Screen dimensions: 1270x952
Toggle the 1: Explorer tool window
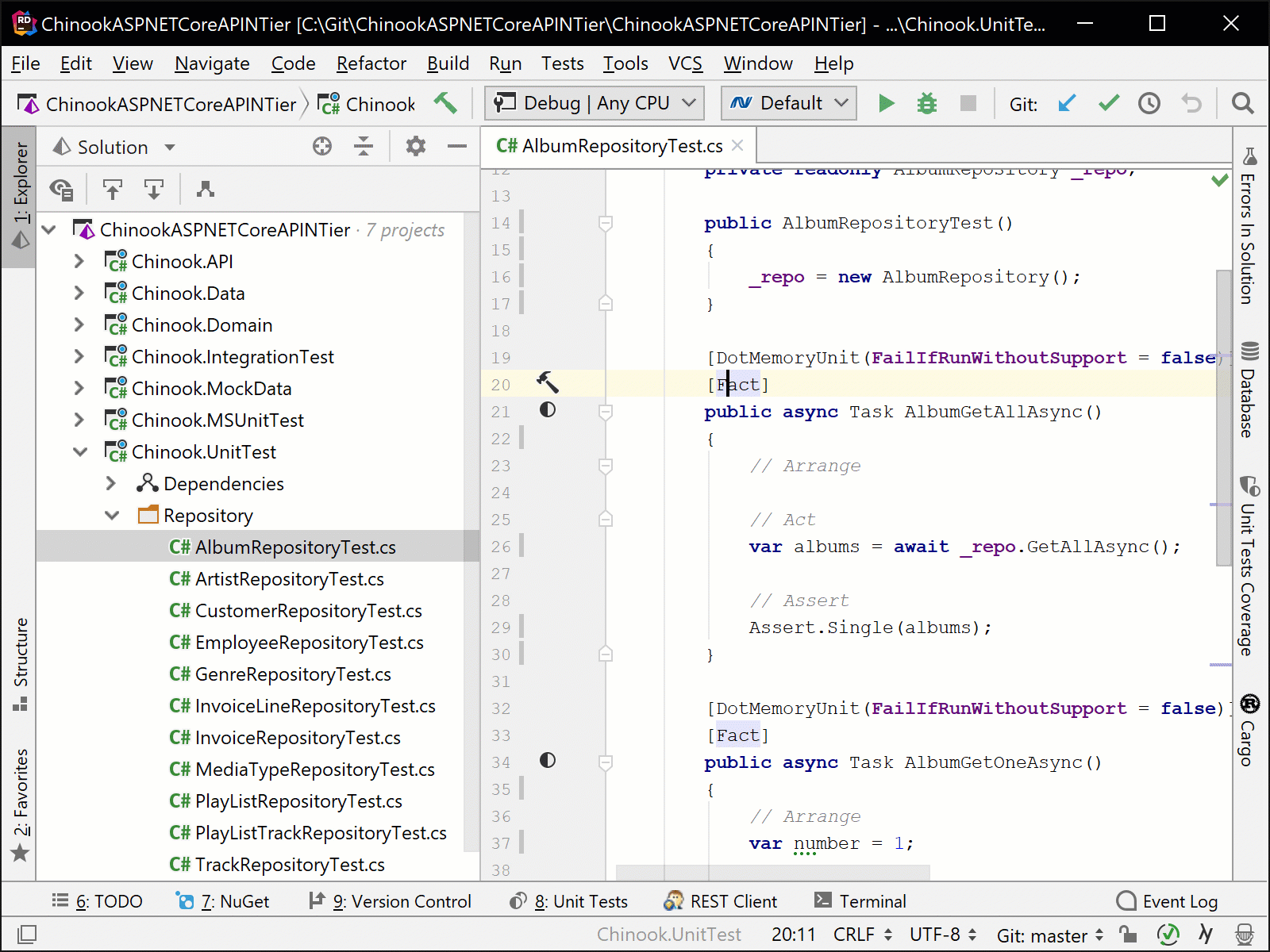tap(20, 195)
